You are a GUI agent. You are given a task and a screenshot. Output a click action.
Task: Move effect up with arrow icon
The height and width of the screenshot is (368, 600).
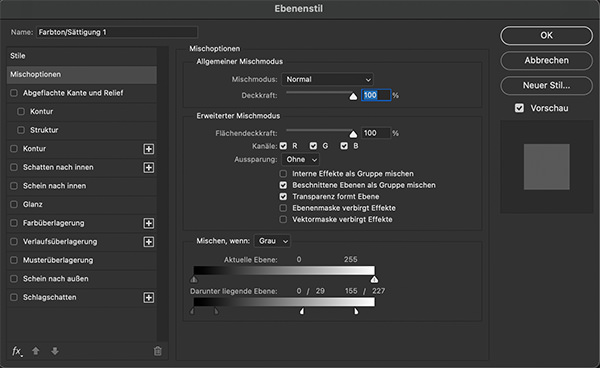pyautogui.click(x=36, y=351)
